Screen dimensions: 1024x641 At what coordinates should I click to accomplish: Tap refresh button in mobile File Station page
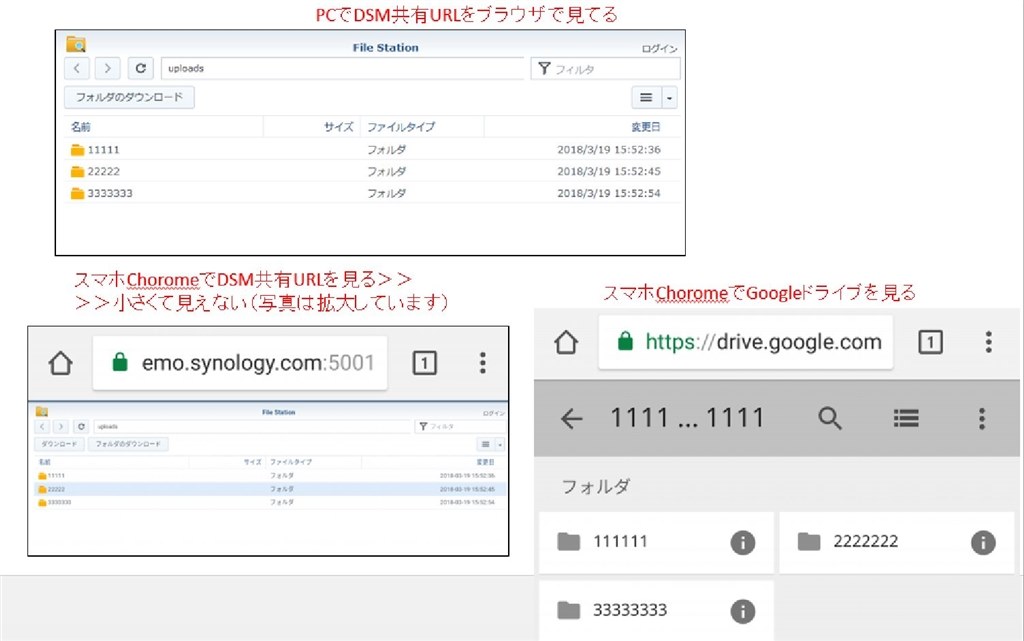point(81,426)
